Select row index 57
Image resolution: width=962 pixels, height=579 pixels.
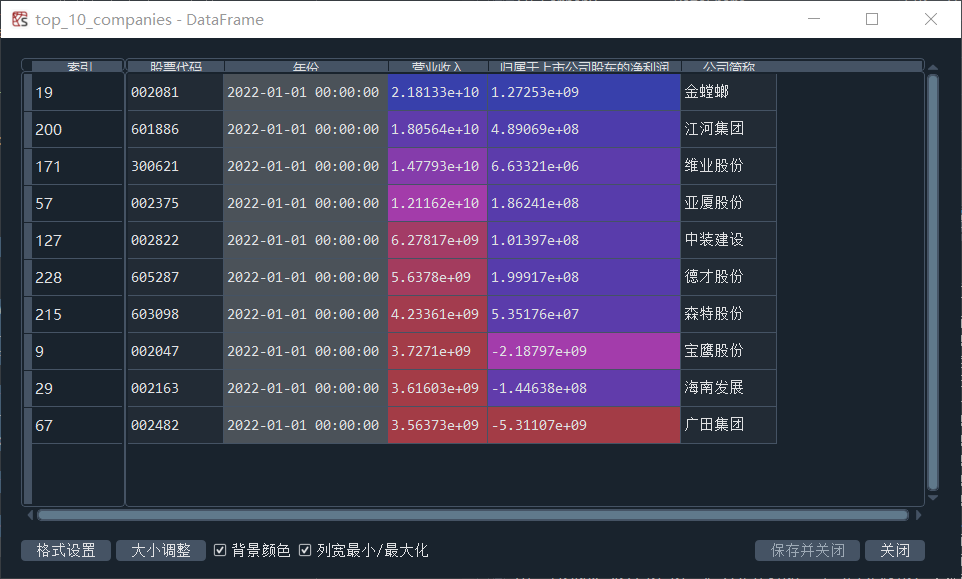77,204
